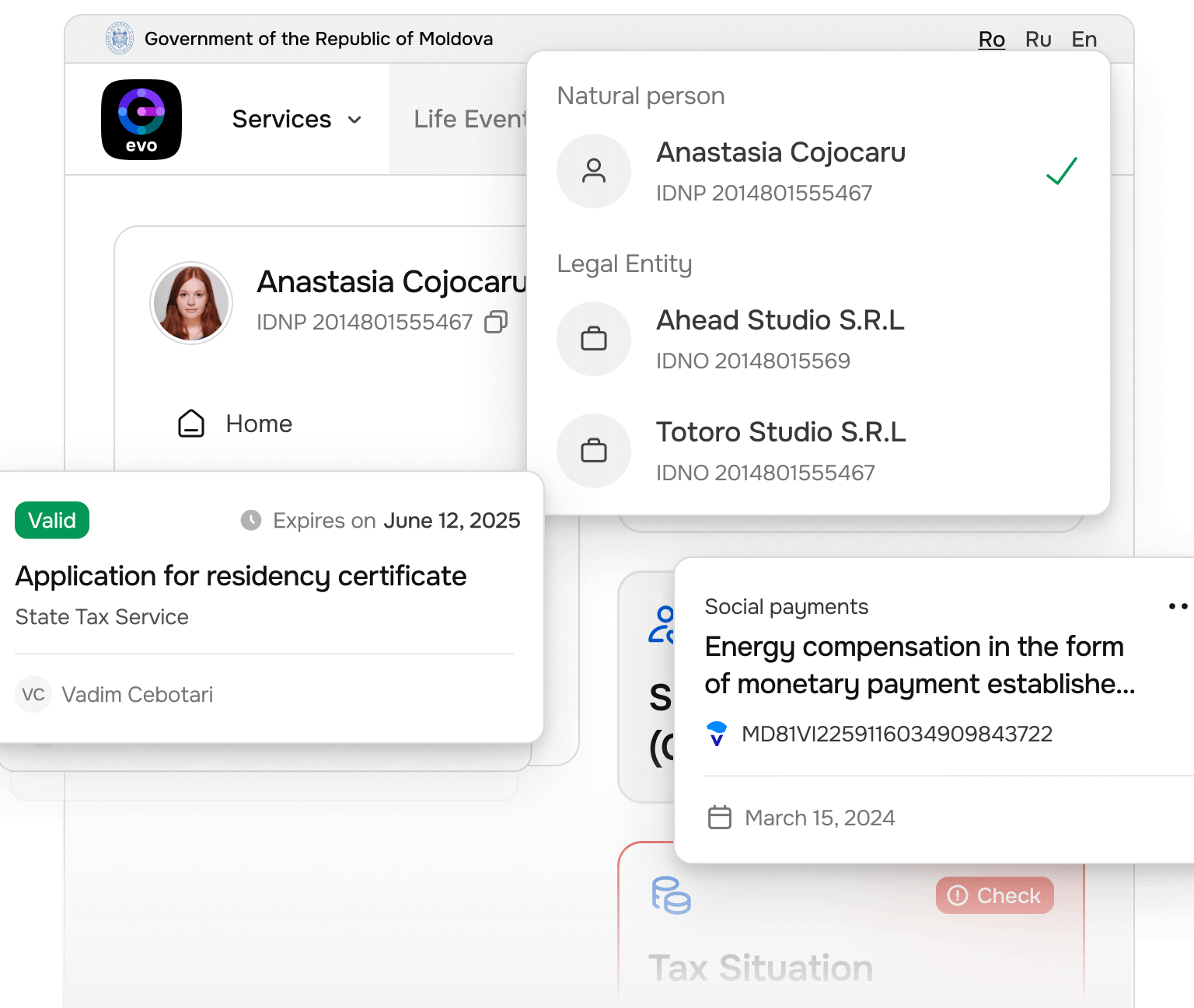Switch language to En
This screenshot has height=1008, width=1194.
click(1084, 40)
